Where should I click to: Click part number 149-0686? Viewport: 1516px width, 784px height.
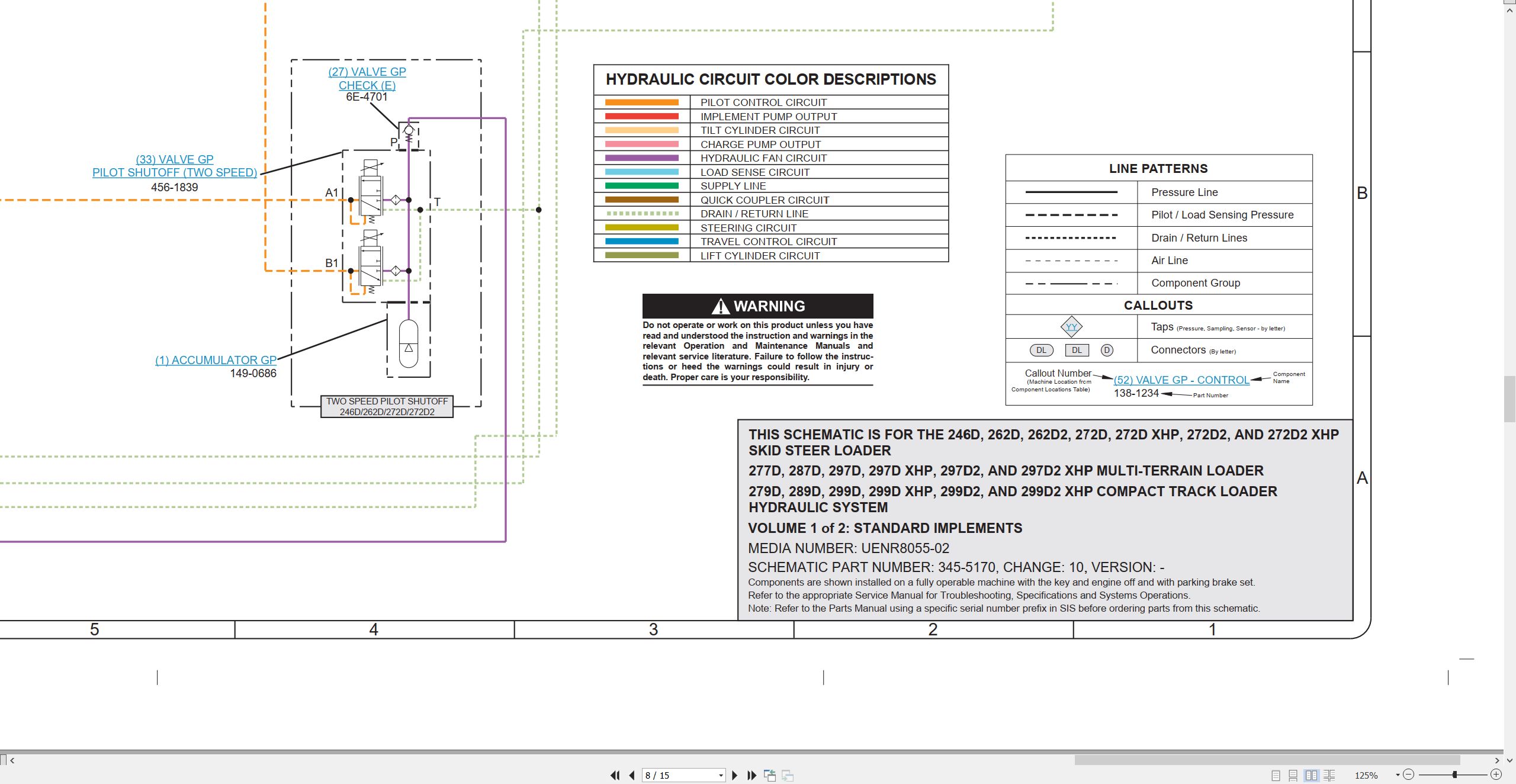(253, 374)
